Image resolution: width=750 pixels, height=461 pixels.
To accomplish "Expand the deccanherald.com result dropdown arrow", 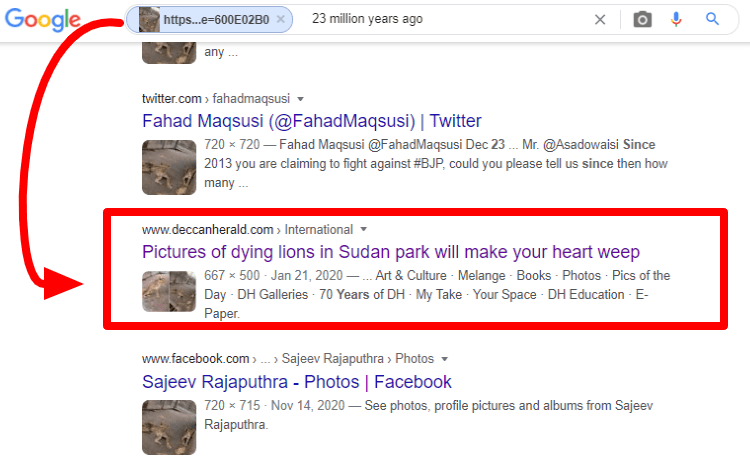I will point(364,229).
